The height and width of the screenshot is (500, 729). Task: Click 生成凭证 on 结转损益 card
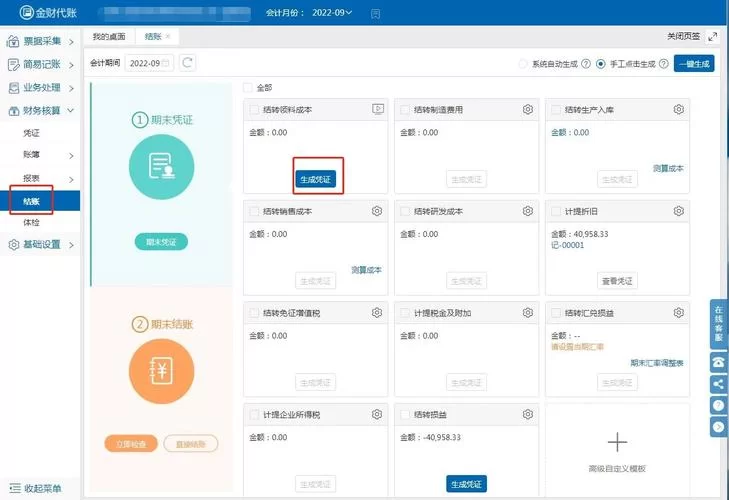coord(466,484)
